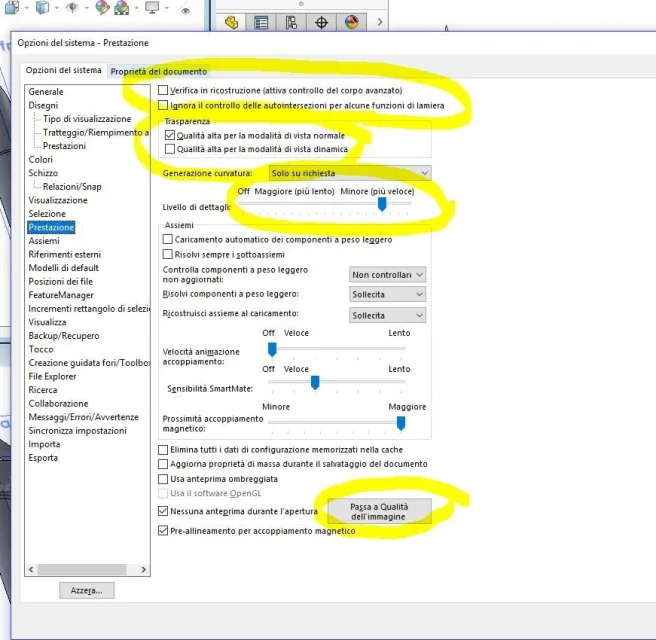This screenshot has width=656, height=640.
Task: Open the Generazione curvatura dropdown
Action: [350, 173]
